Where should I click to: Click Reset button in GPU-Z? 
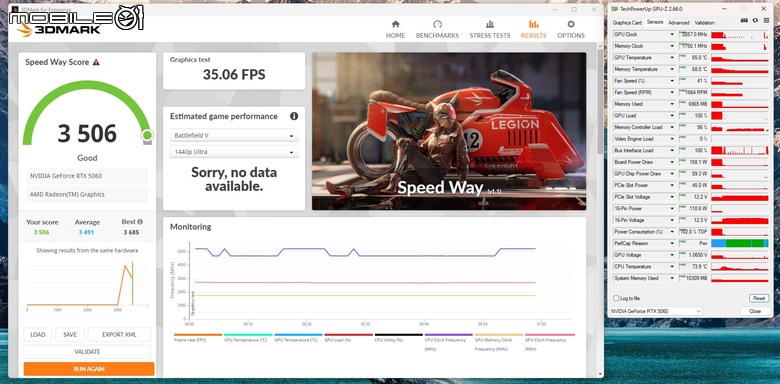click(759, 298)
